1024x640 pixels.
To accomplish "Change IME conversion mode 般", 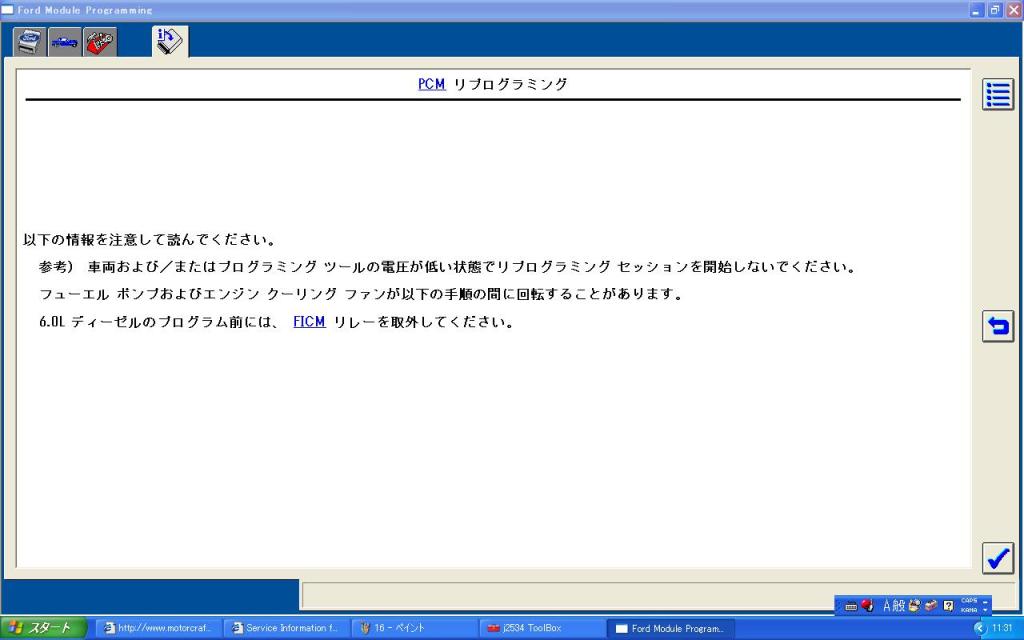I will (899, 605).
